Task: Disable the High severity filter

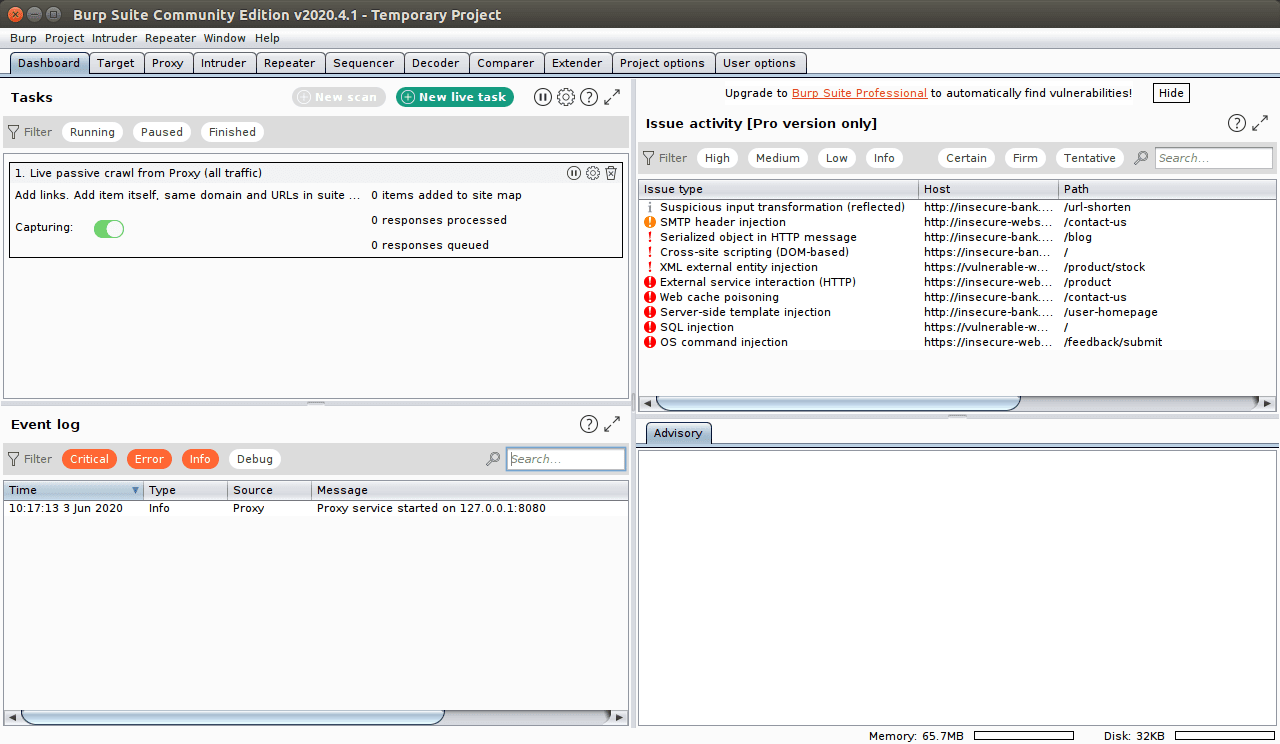Action: (716, 157)
